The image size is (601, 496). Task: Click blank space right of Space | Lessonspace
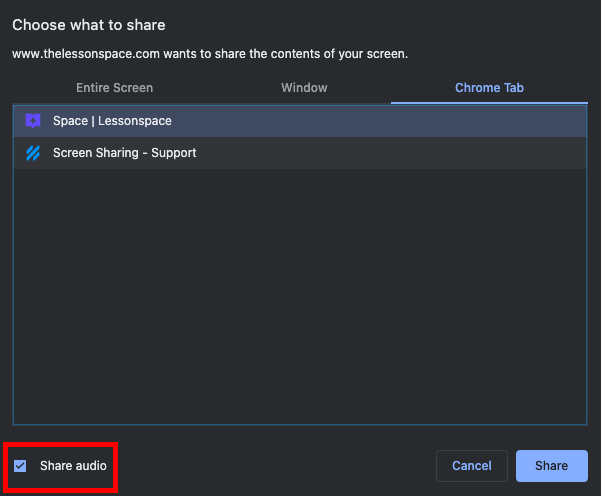tap(400, 121)
